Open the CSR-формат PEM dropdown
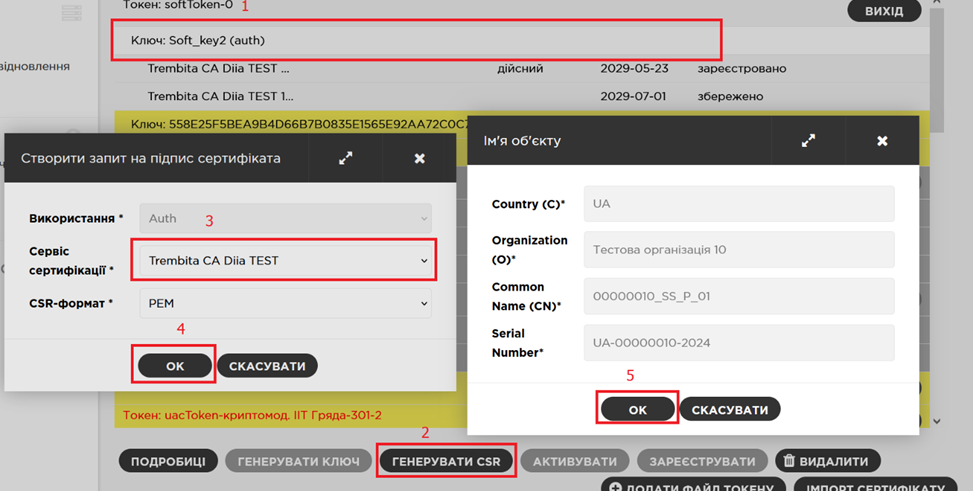 click(285, 303)
